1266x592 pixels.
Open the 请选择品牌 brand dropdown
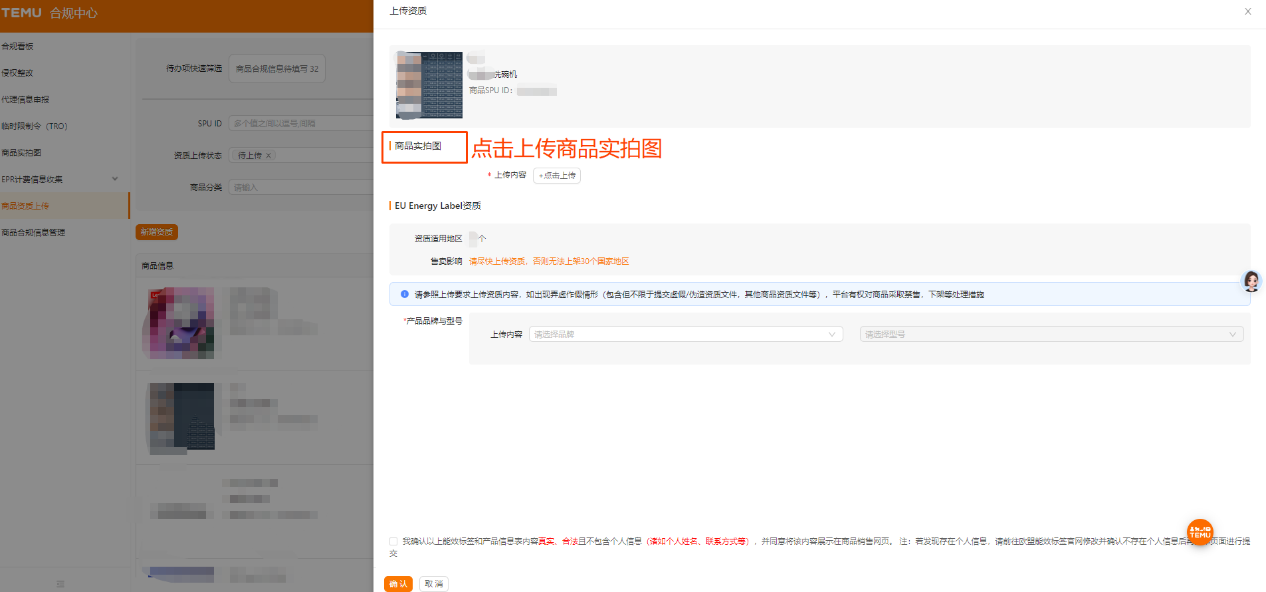click(x=685, y=334)
